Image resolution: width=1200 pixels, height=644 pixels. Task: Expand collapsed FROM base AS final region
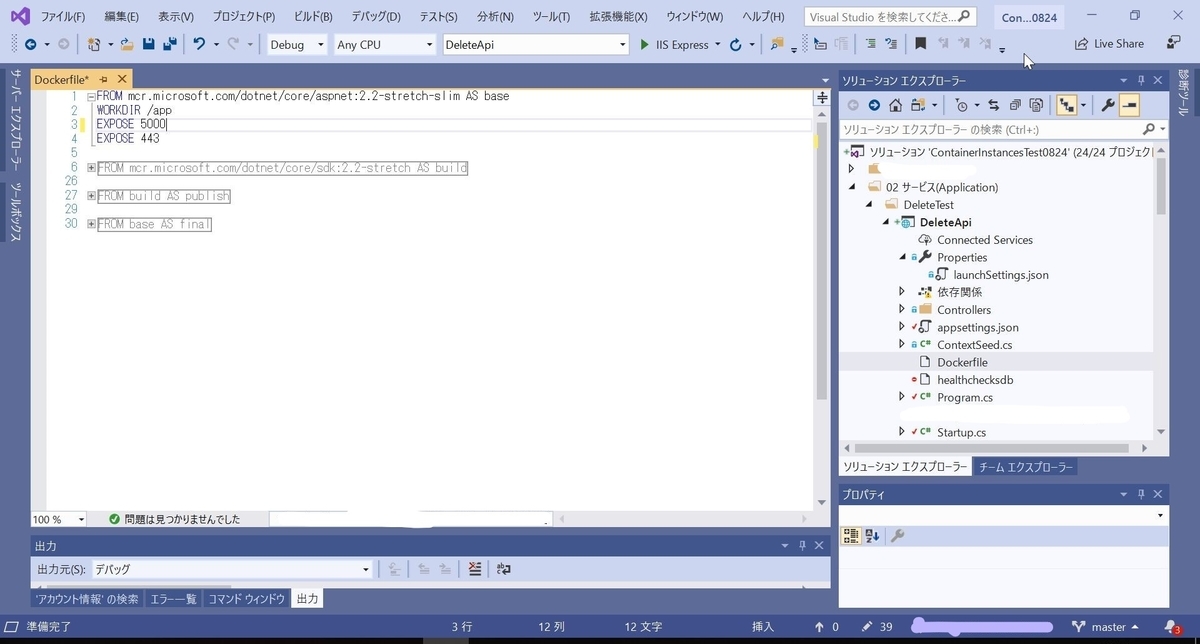(x=91, y=224)
